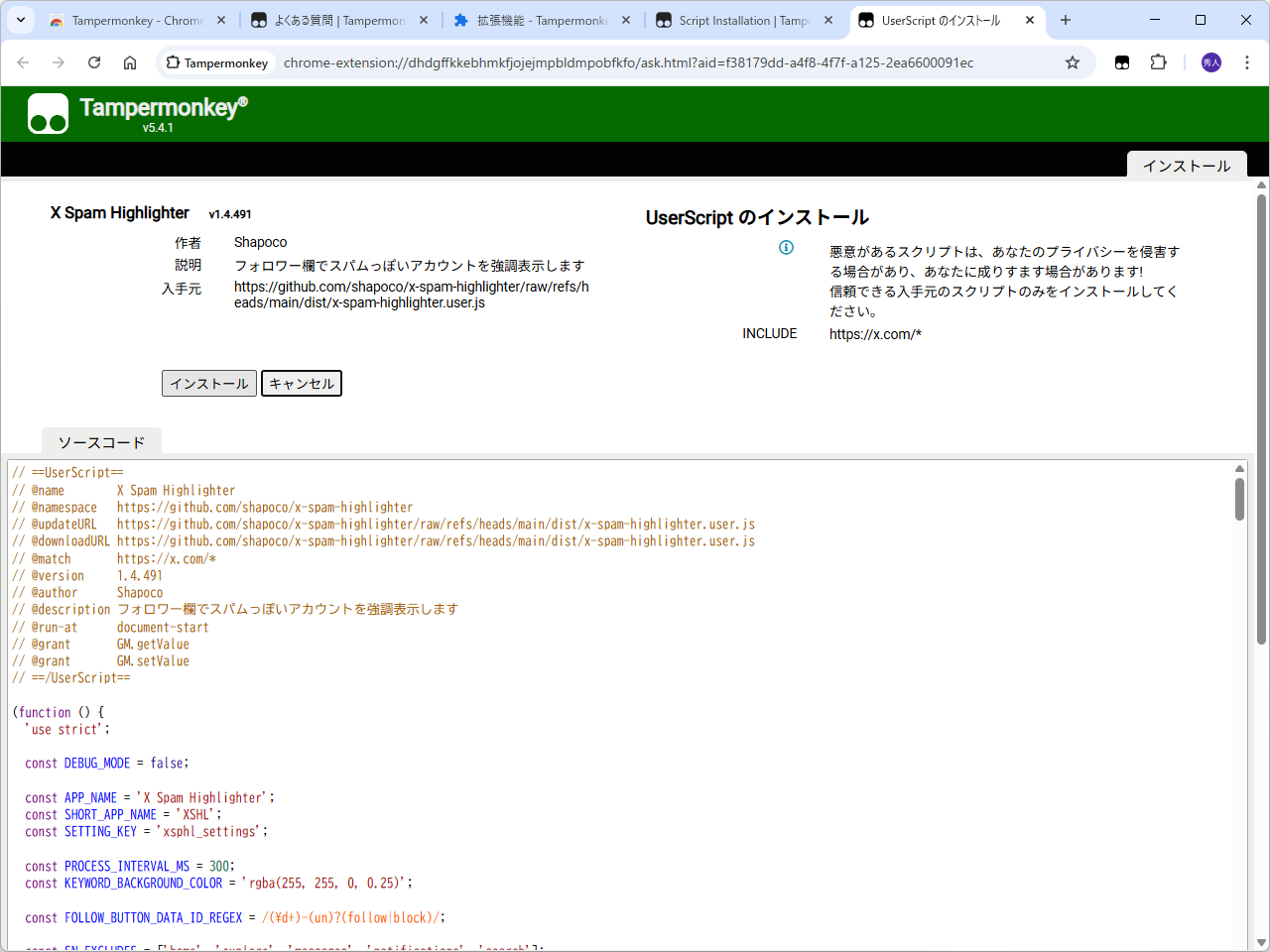Open the Chrome three-dot menu

pyautogui.click(x=1247, y=61)
